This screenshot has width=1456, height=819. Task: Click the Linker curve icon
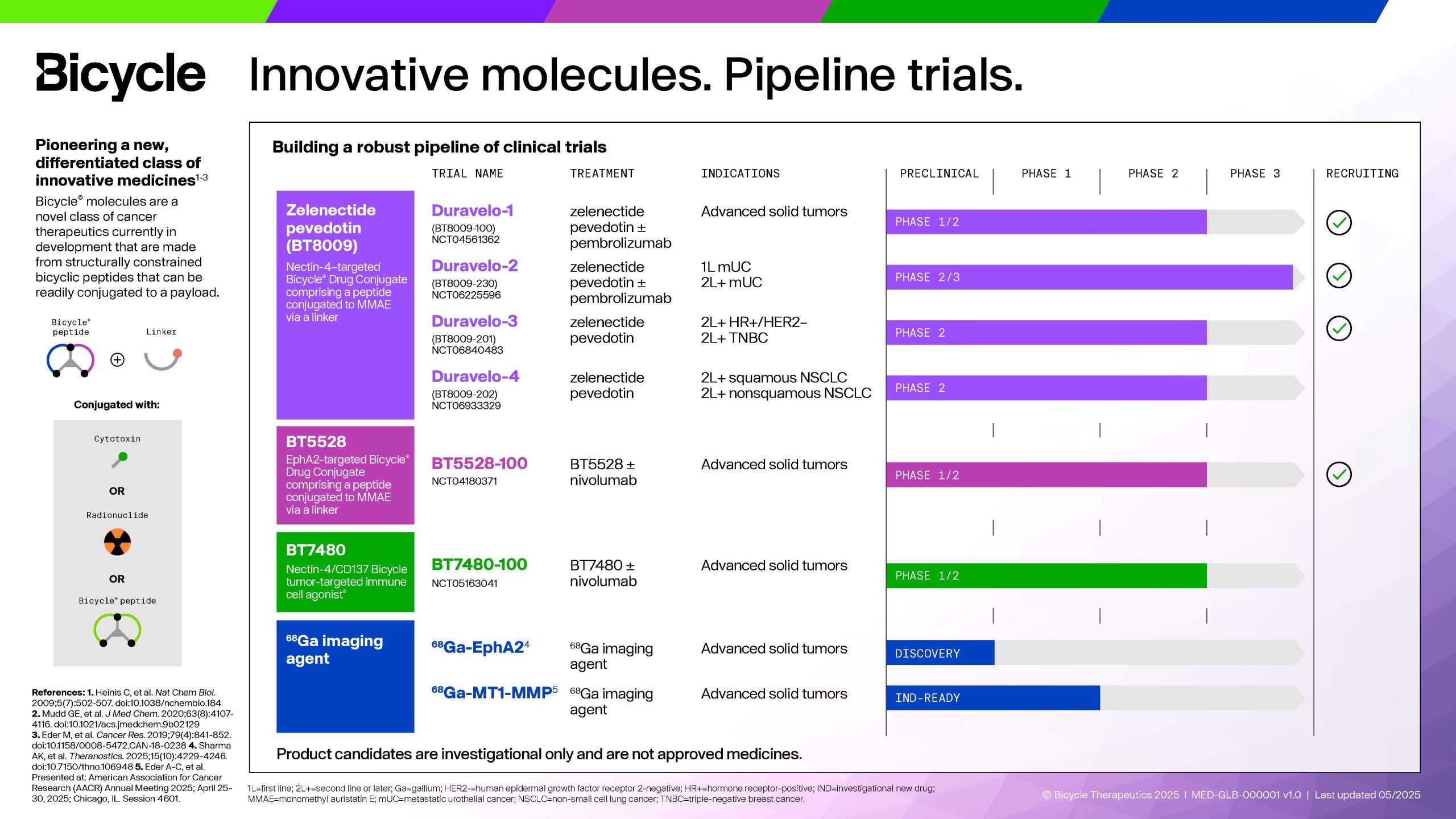pos(163,360)
